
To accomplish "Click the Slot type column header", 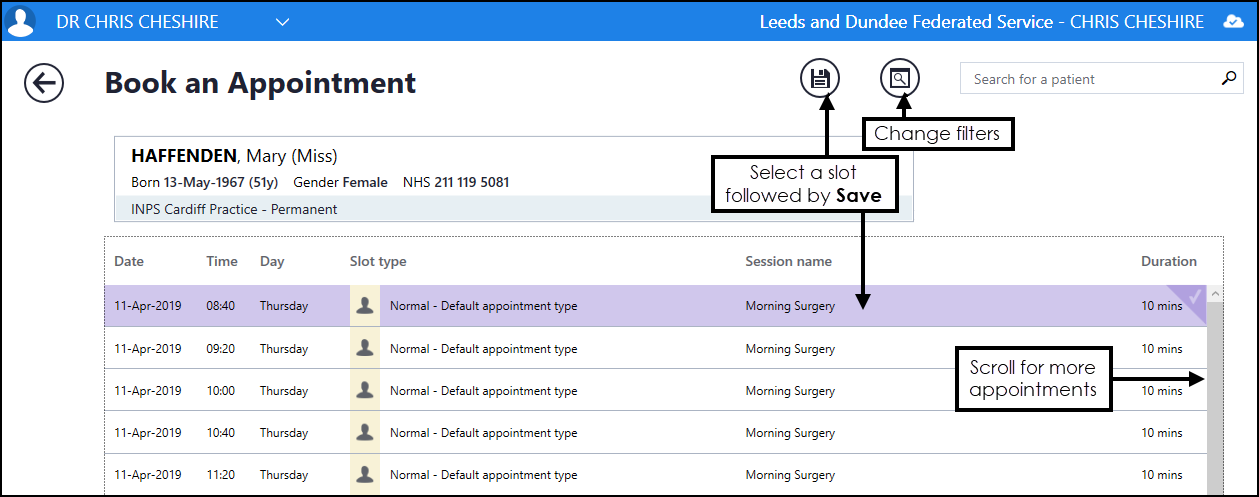I will pos(378,261).
